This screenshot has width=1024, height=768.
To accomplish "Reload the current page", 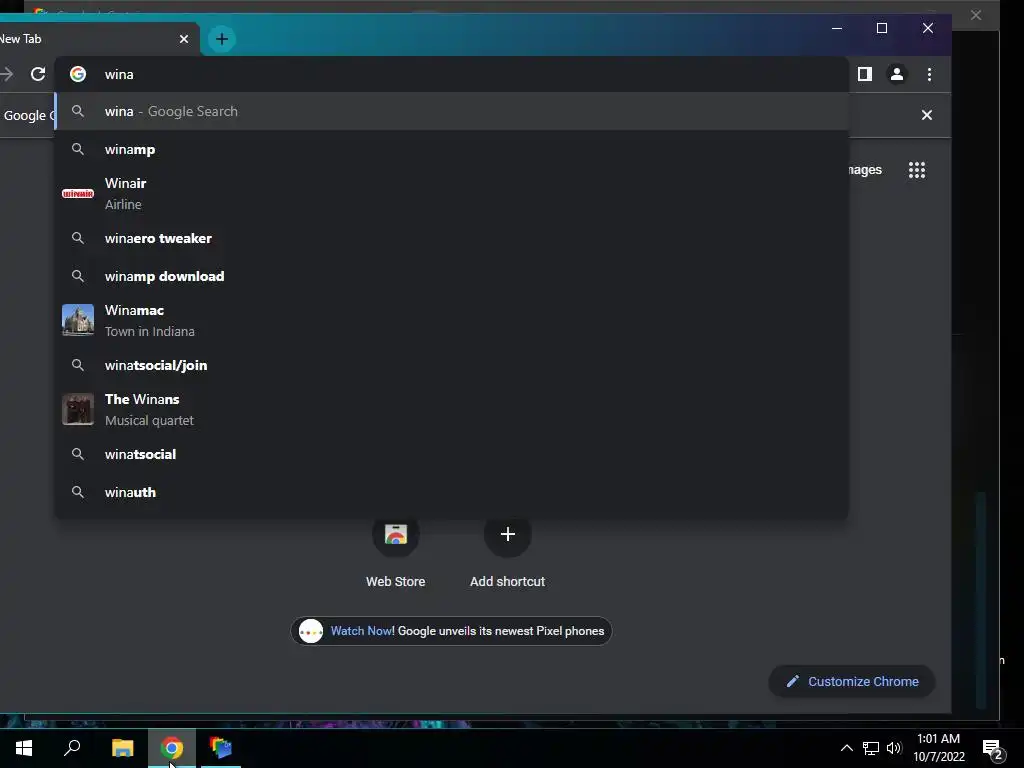I will (38, 74).
